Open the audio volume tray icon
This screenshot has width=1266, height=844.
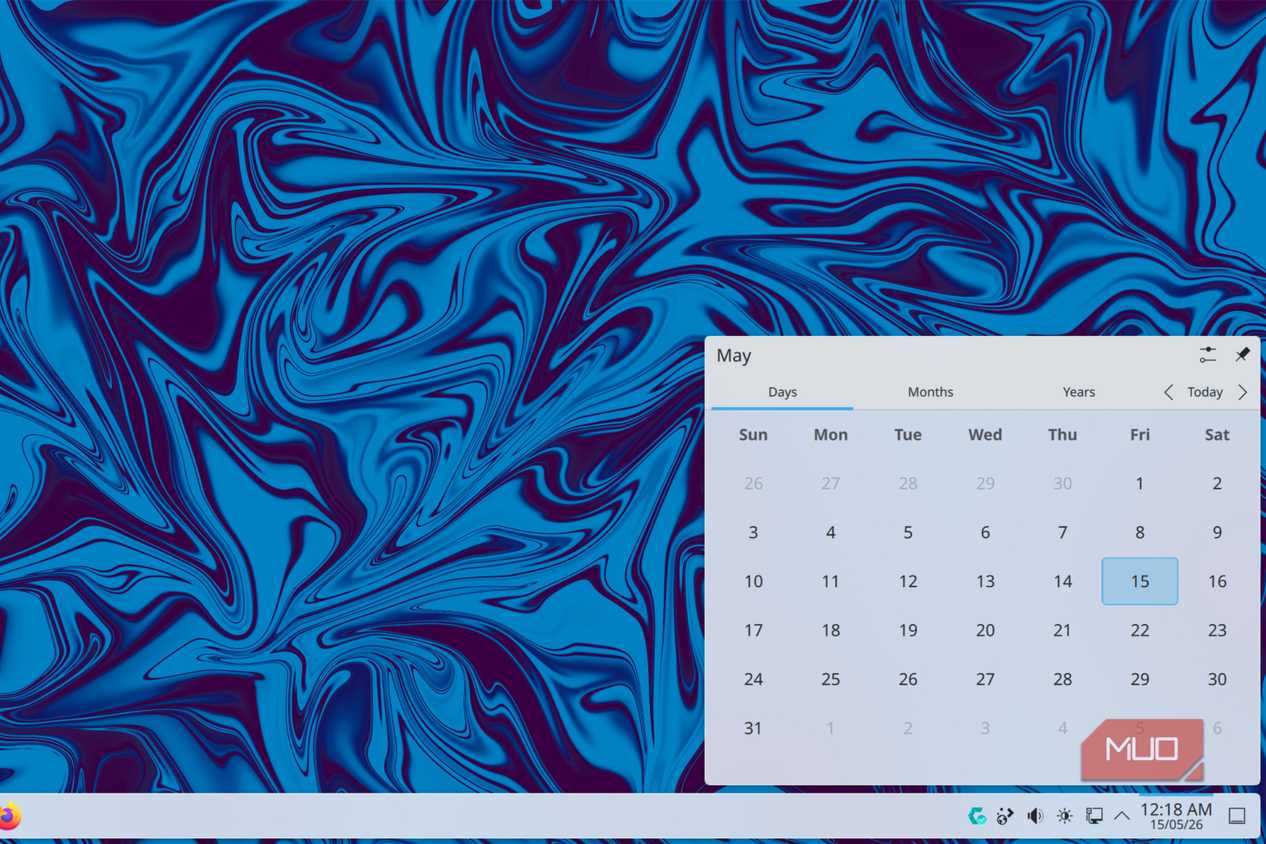coord(1035,816)
